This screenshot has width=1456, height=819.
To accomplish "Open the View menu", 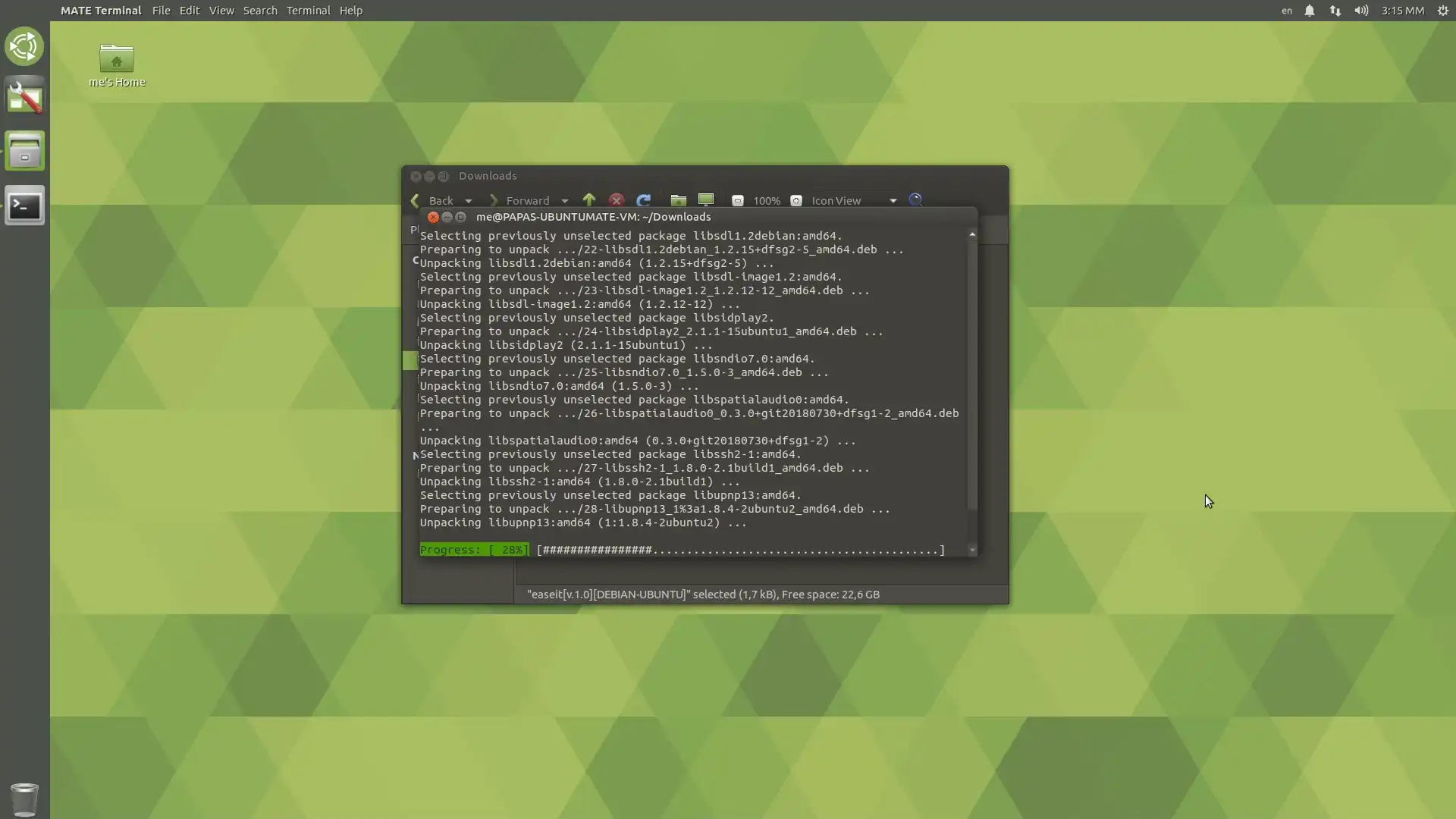I will tap(221, 11).
